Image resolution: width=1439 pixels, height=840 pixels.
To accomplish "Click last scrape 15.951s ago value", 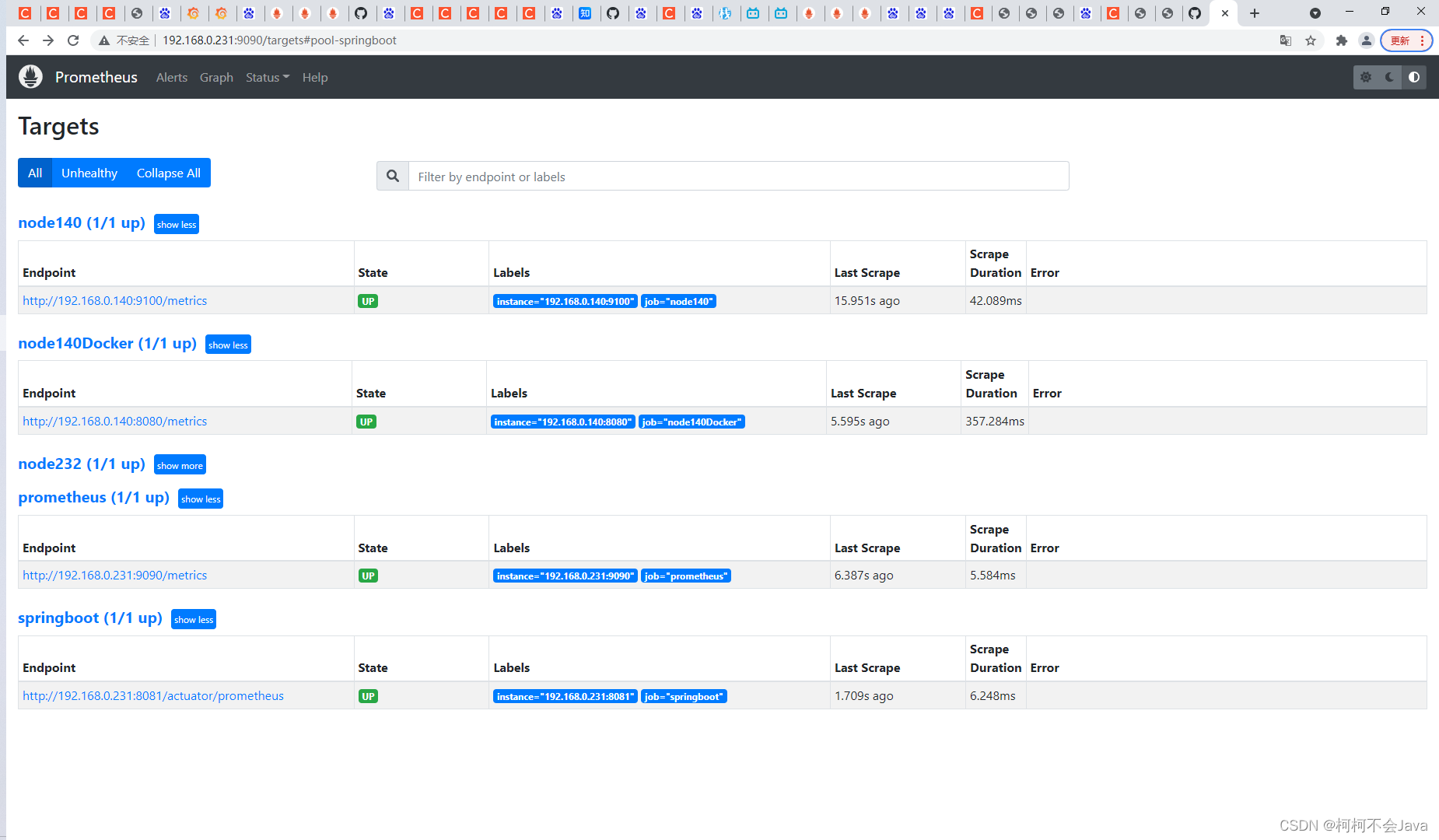I will coord(867,301).
